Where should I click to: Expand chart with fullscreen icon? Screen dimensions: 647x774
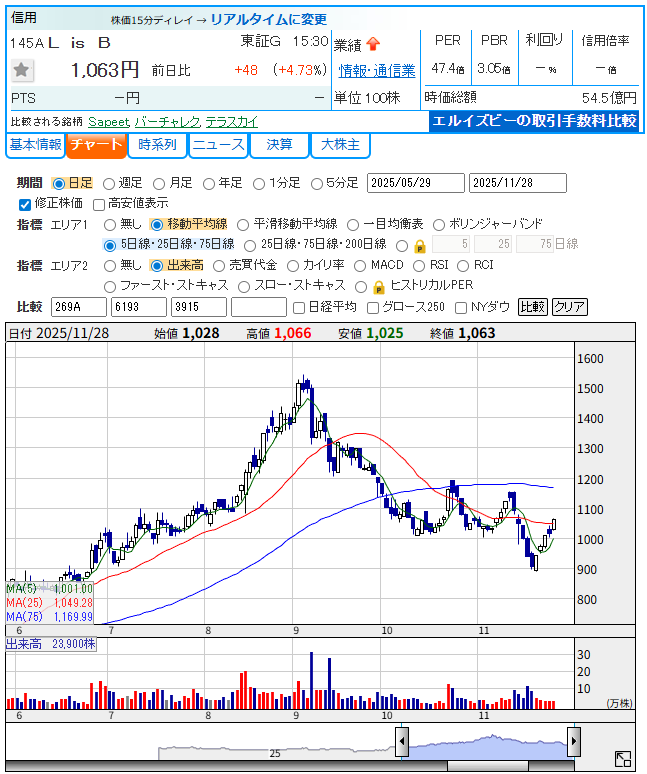point(623,759)
